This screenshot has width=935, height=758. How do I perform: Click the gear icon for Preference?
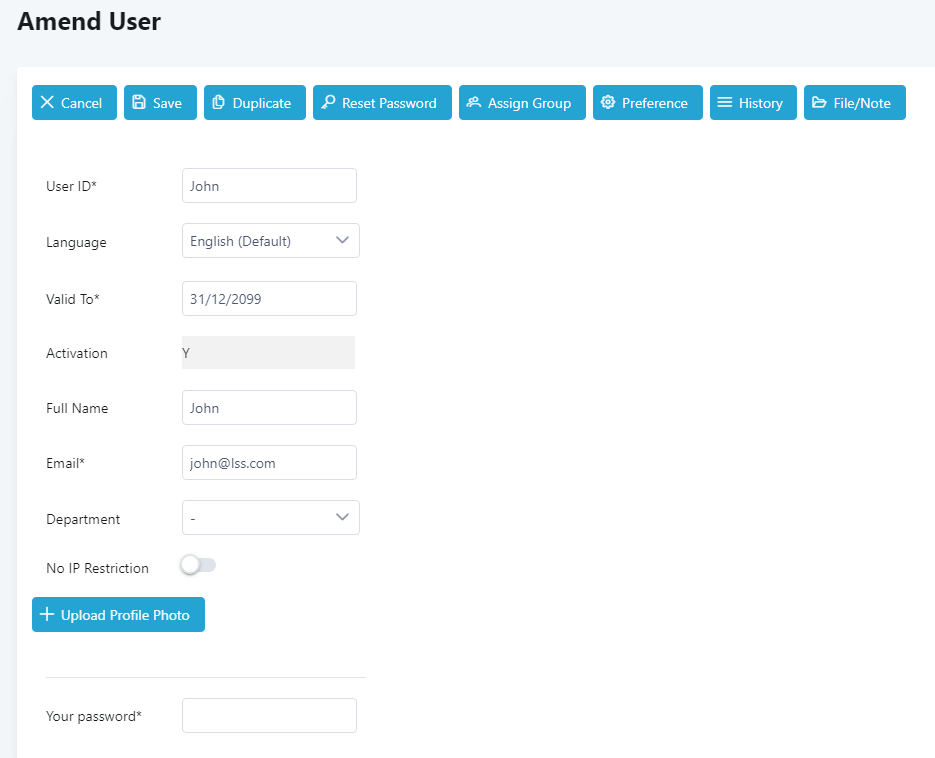pos(608,103)
